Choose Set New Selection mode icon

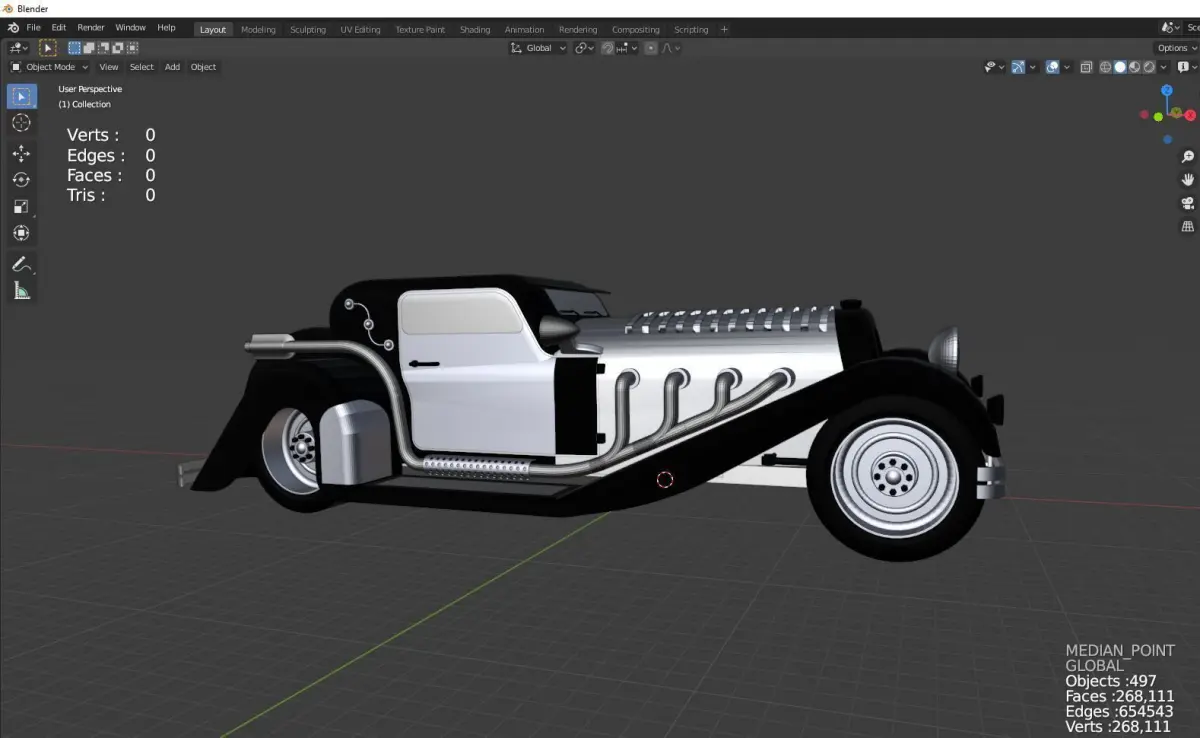click(74, 47)
